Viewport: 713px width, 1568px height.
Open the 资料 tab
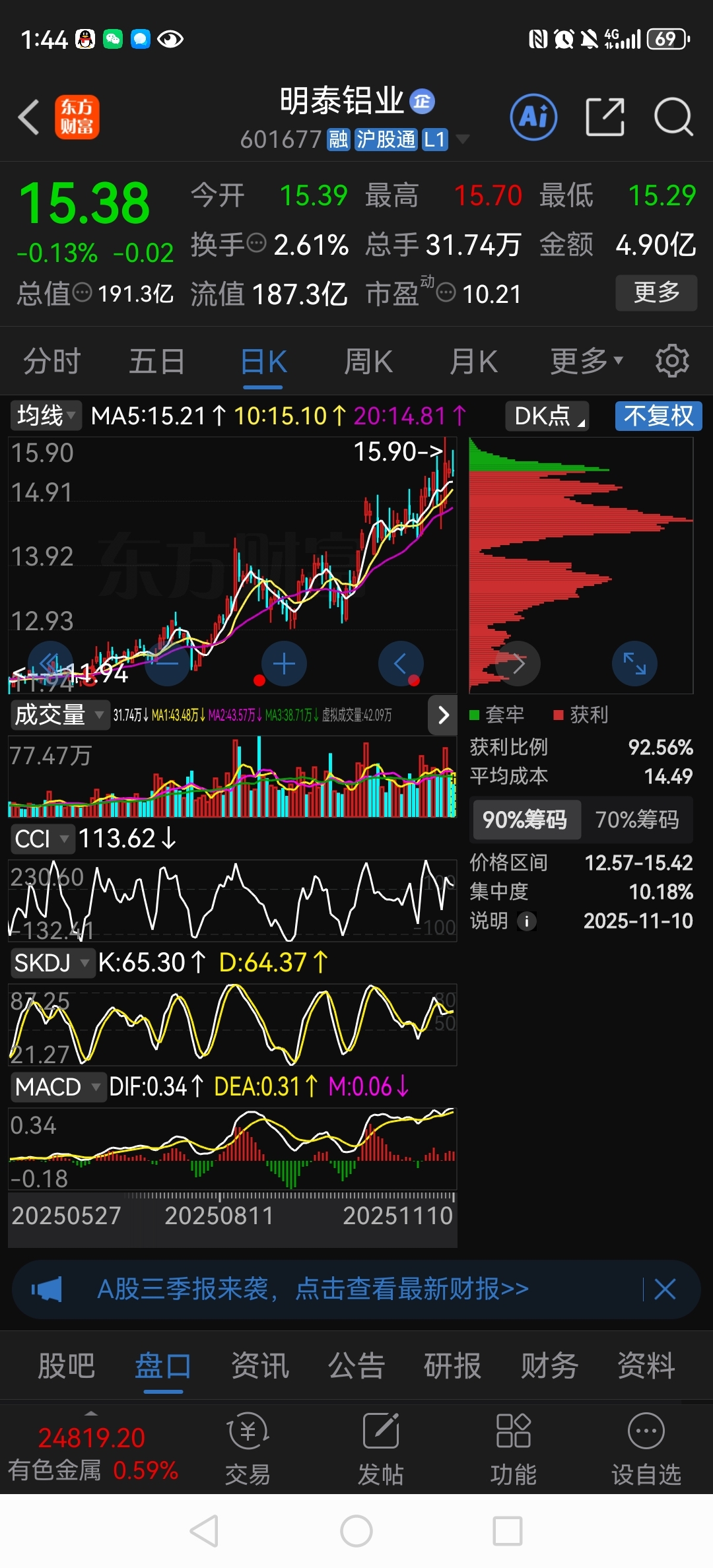(x=646, y=1366)
